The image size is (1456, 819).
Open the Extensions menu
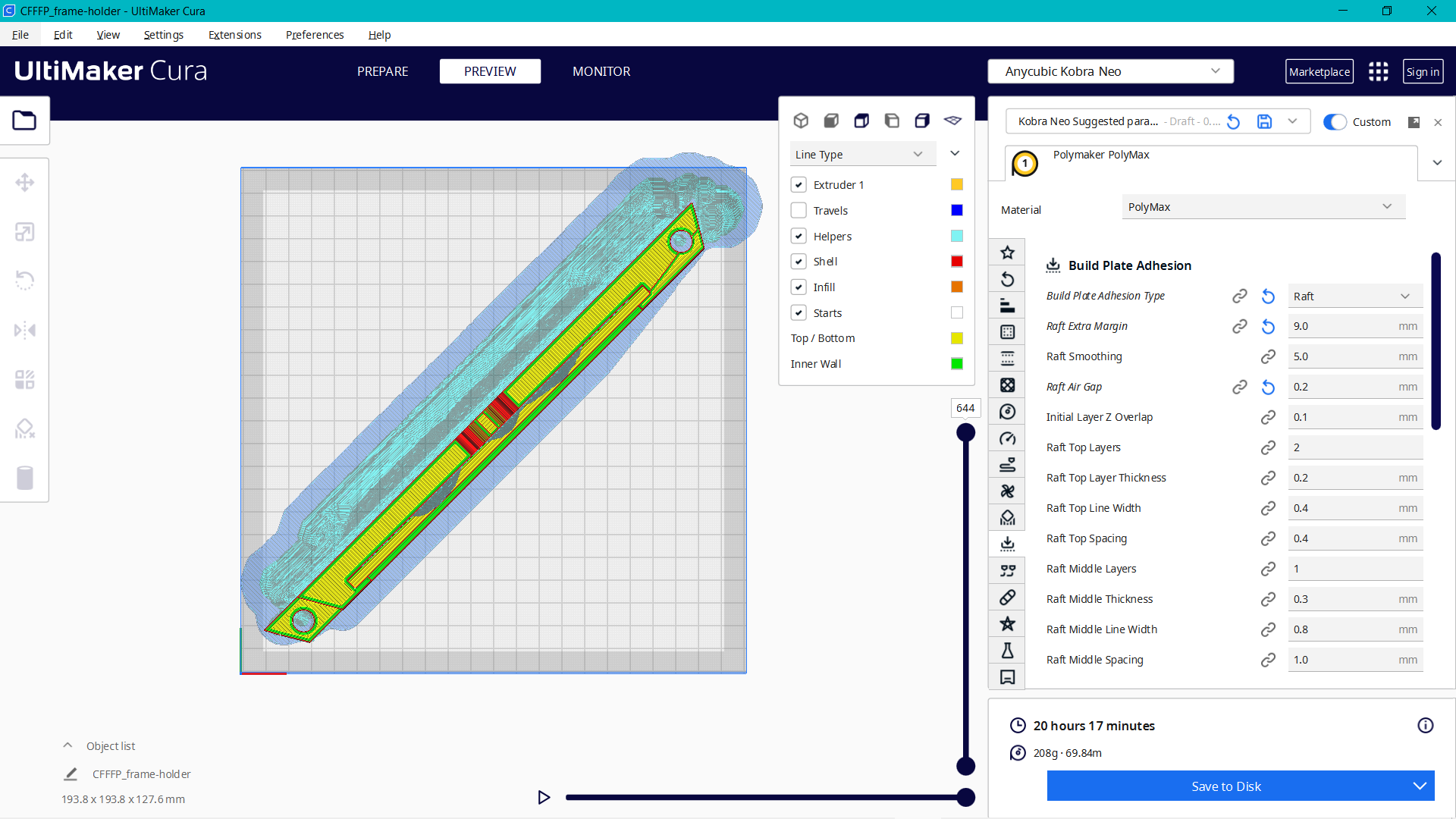pyautogui.click(x=234, y=35)
